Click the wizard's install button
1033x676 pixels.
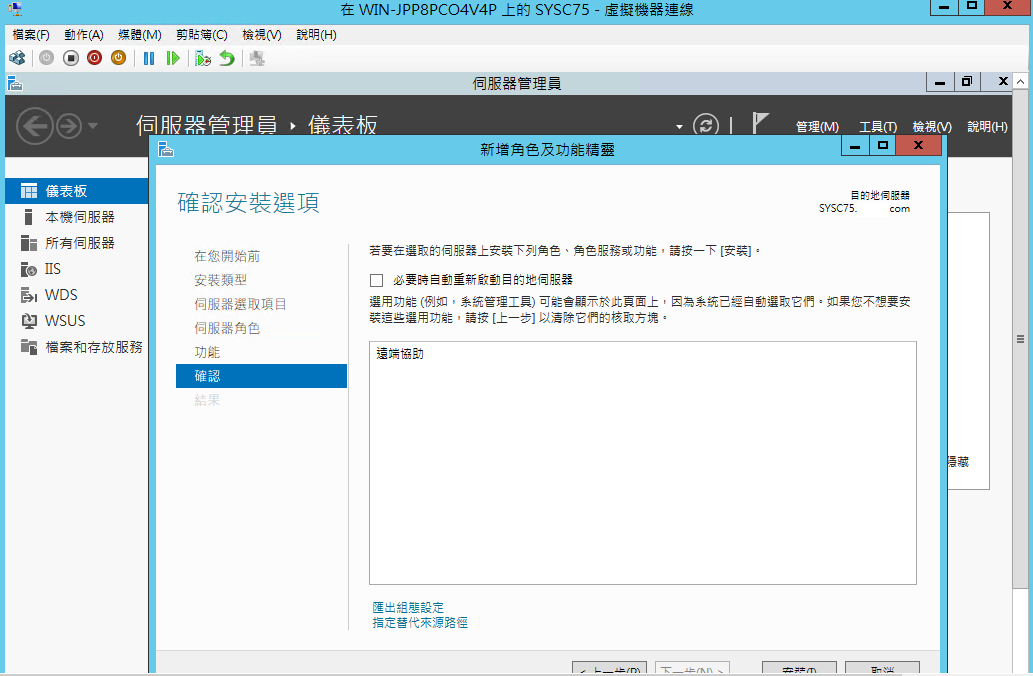(799, 668)
